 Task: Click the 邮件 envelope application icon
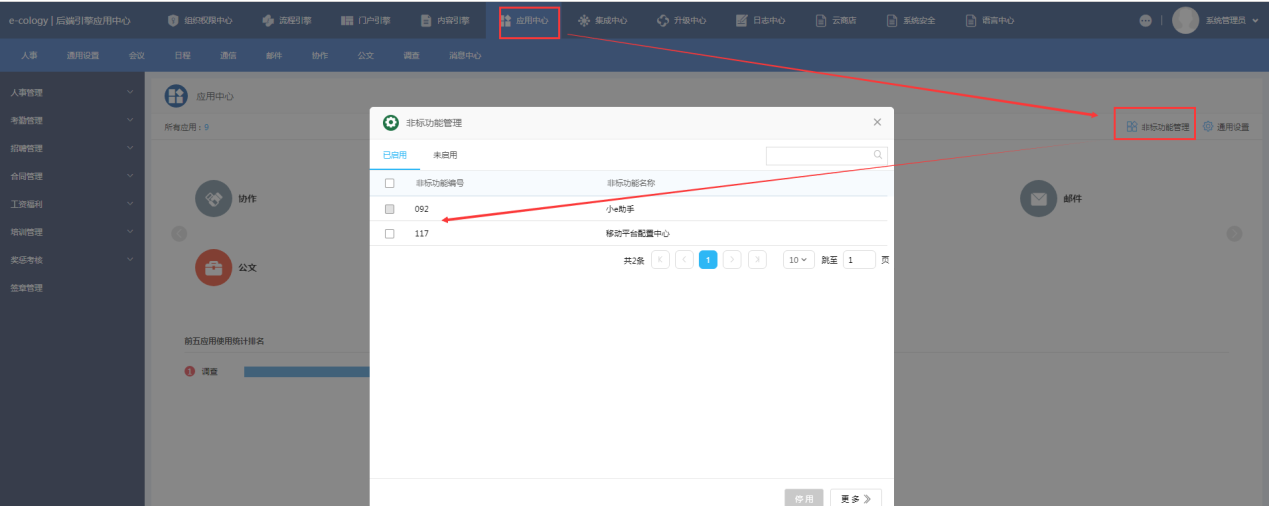[1038, 198]
